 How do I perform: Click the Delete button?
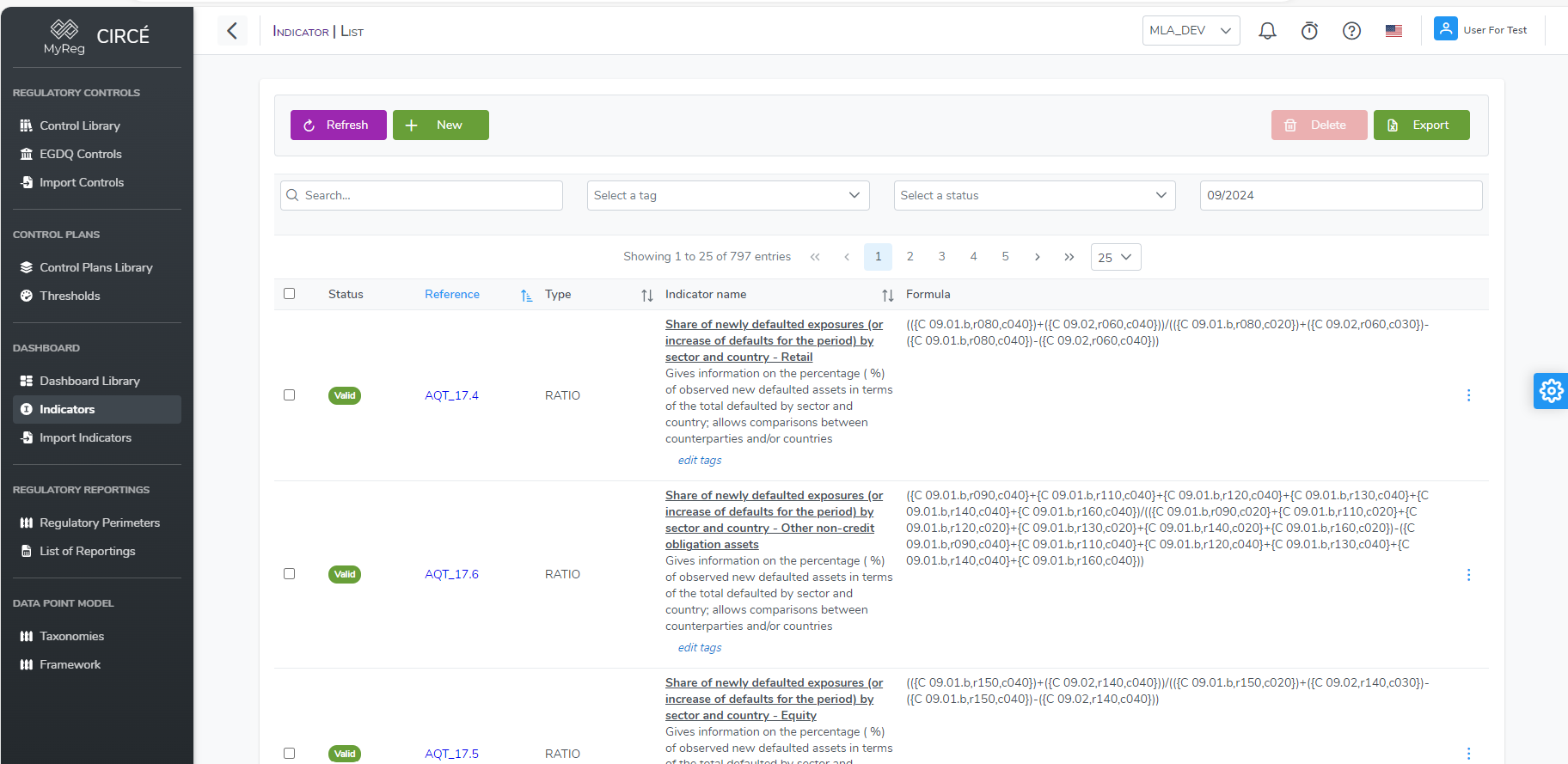click(1319, 125)
